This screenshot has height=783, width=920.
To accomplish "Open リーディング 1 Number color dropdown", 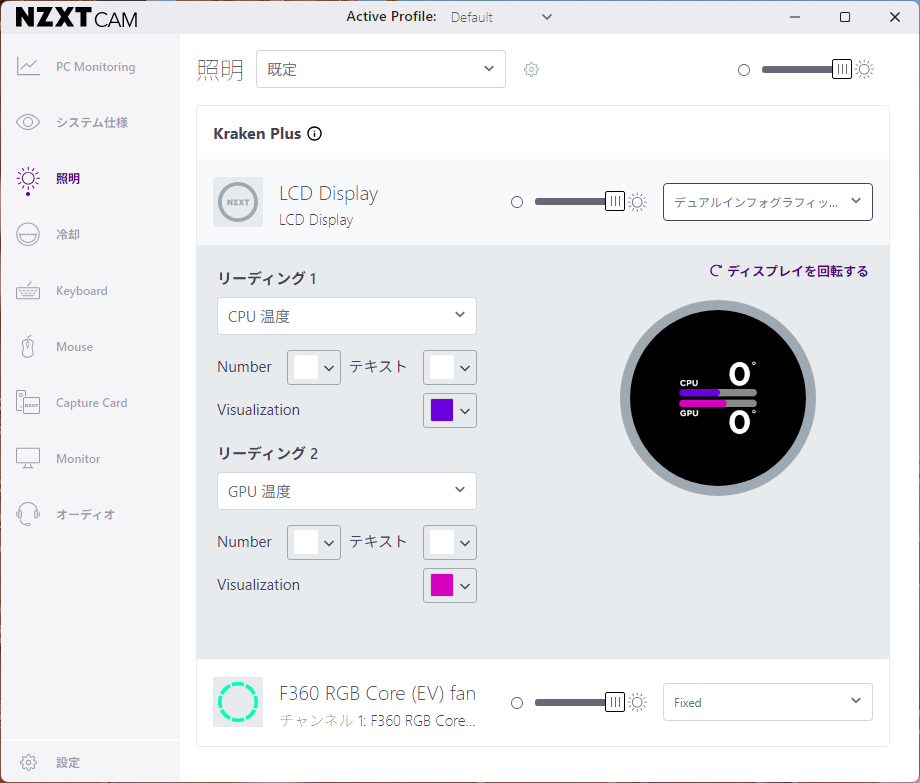I will [314, 367].
